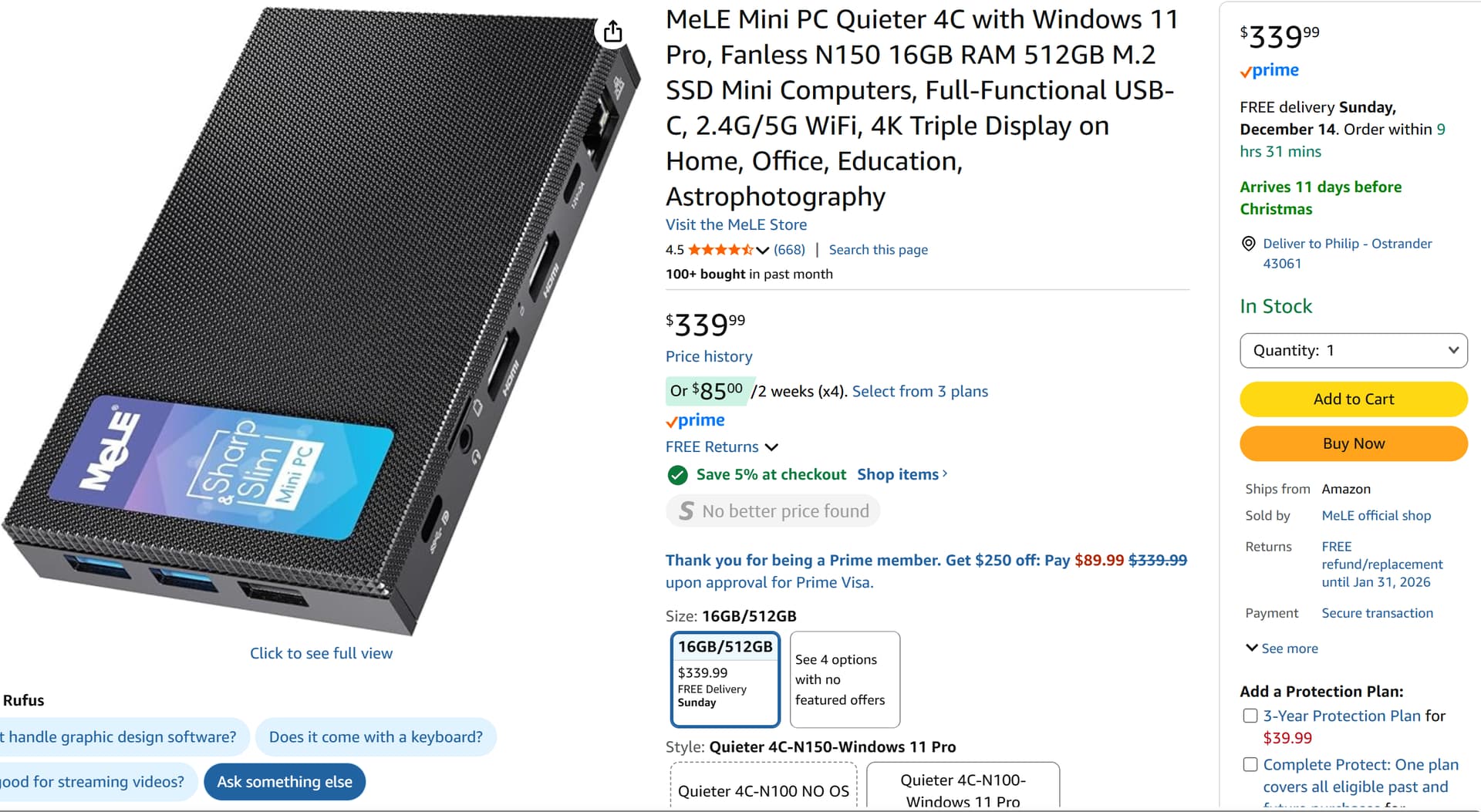The image size is (1481, 812).
Task: Click the delivery location pin icon
Action: point(1248,244)
